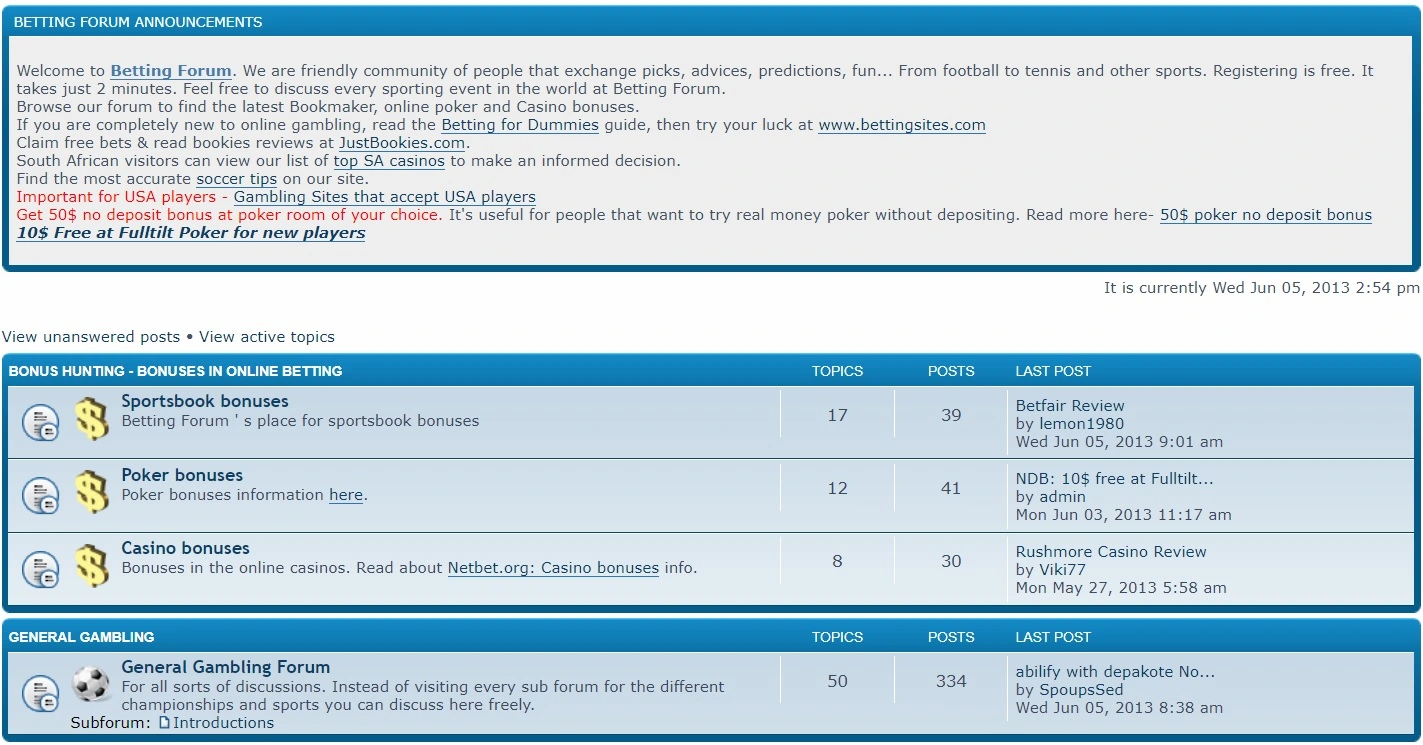This screenshot has height=745, width=1423.
Task: View unanswered posts
Action: tap(91, 337)
